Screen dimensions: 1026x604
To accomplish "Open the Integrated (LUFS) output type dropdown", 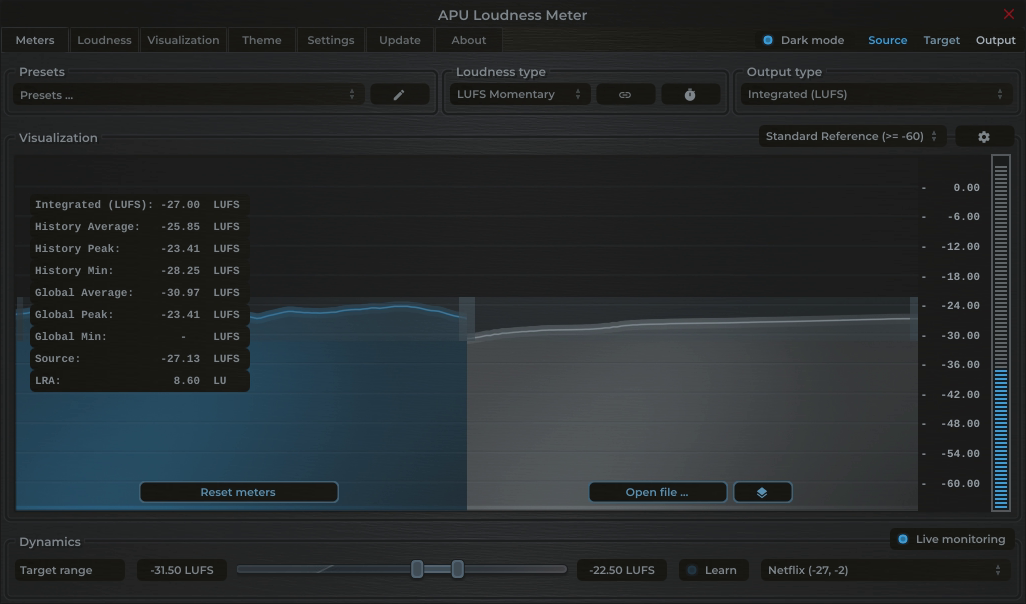I will (x=877, y=93).
